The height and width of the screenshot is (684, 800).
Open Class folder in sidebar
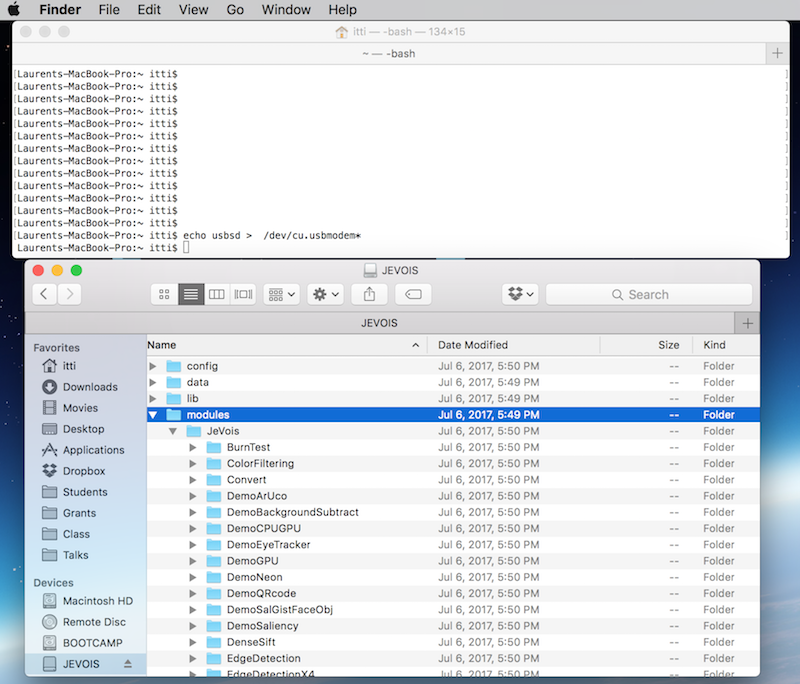coord(85,534)
